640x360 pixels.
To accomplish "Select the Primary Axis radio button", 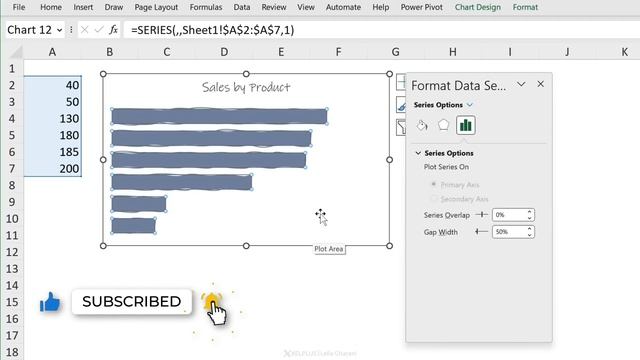I will pyautogui.click(x=434, y=184).
